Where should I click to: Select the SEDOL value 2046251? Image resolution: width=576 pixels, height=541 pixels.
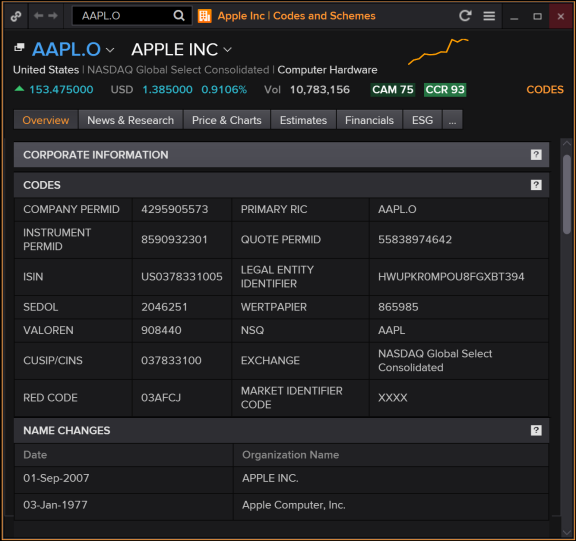click(164, 307)
